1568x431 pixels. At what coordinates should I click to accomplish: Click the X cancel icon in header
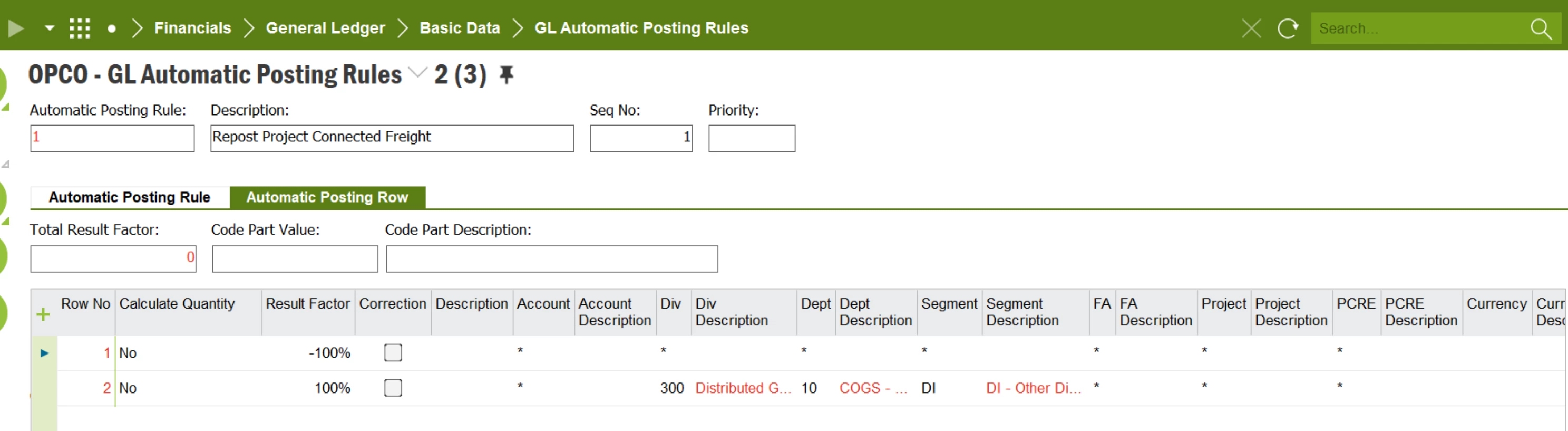pyautogui.click(x=1251, y=28)
